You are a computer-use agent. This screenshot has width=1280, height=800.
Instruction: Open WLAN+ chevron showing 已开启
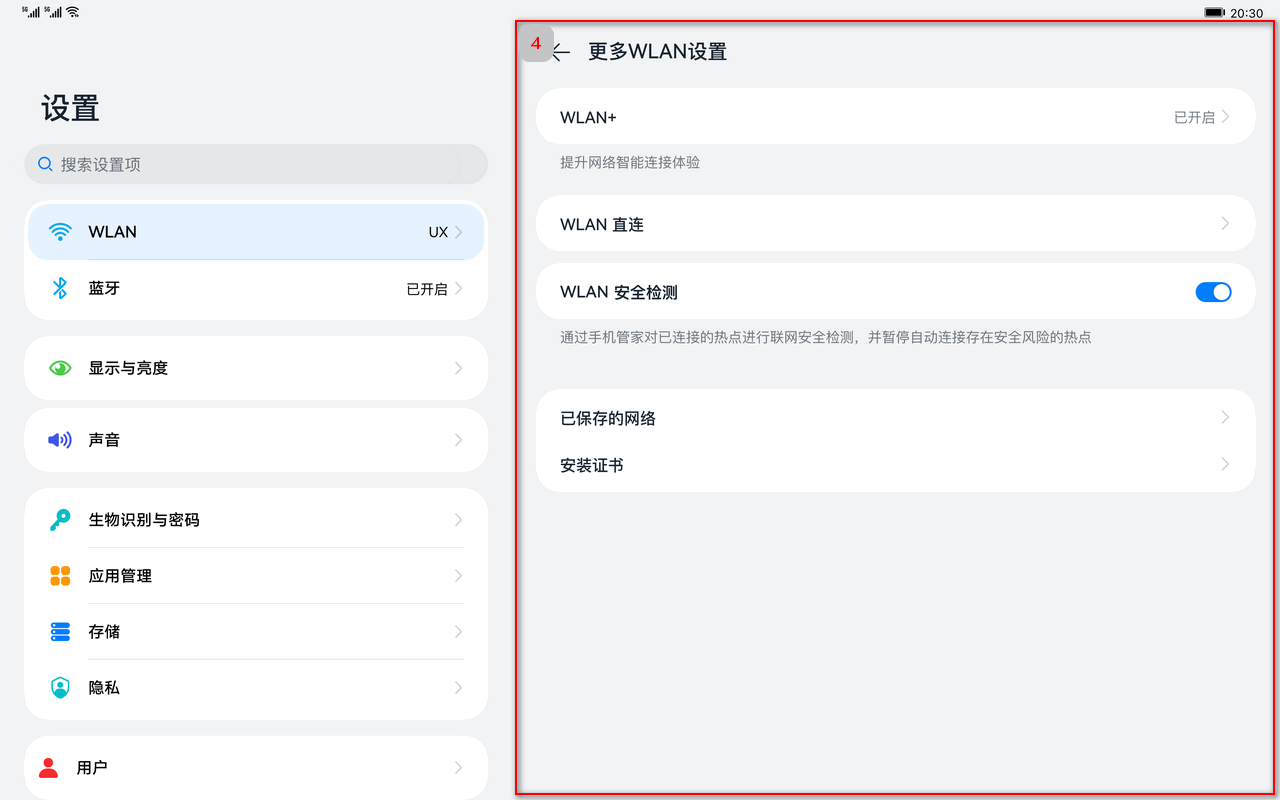tap(1225, 117)
